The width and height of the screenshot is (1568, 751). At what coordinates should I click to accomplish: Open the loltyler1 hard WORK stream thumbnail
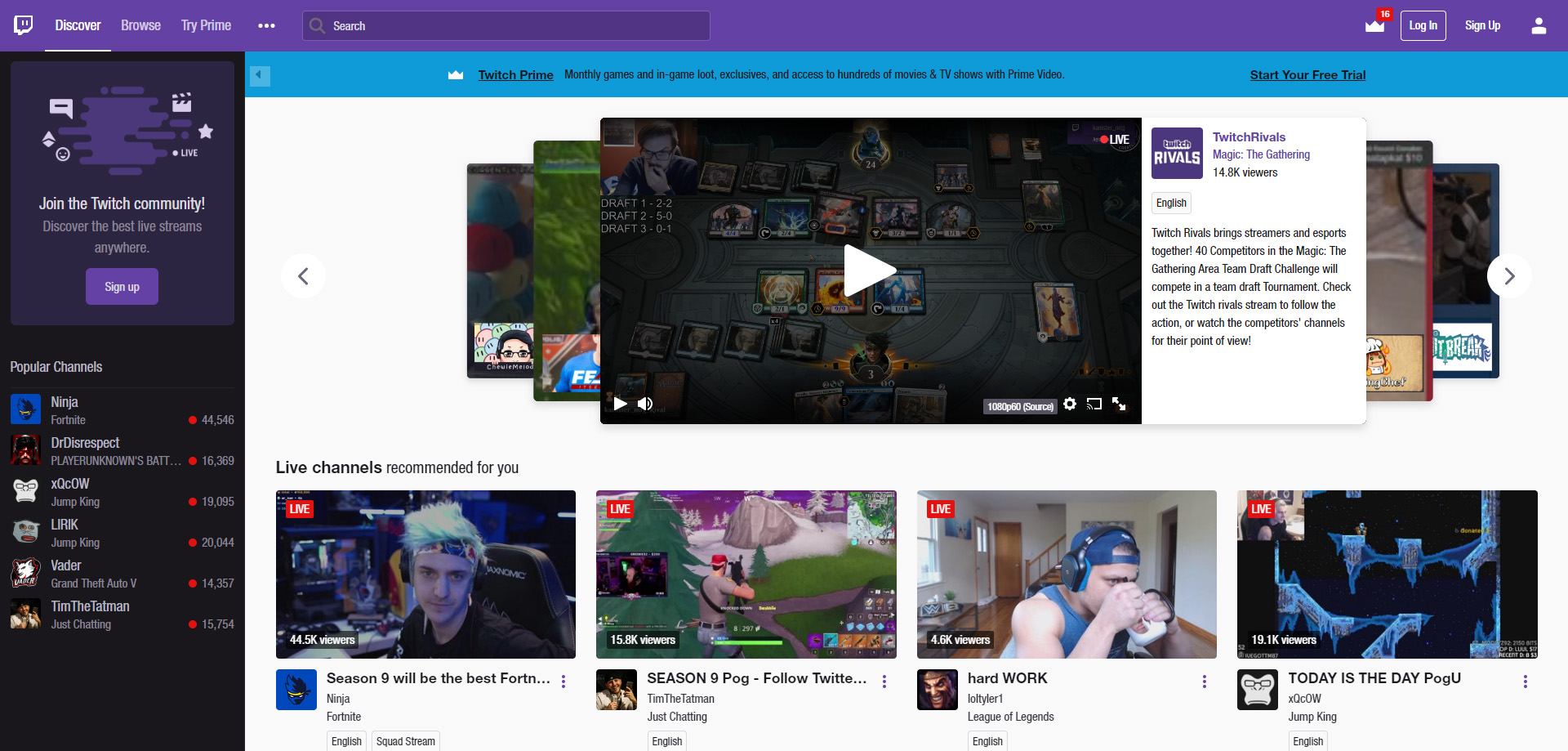tap(1067, 574)
